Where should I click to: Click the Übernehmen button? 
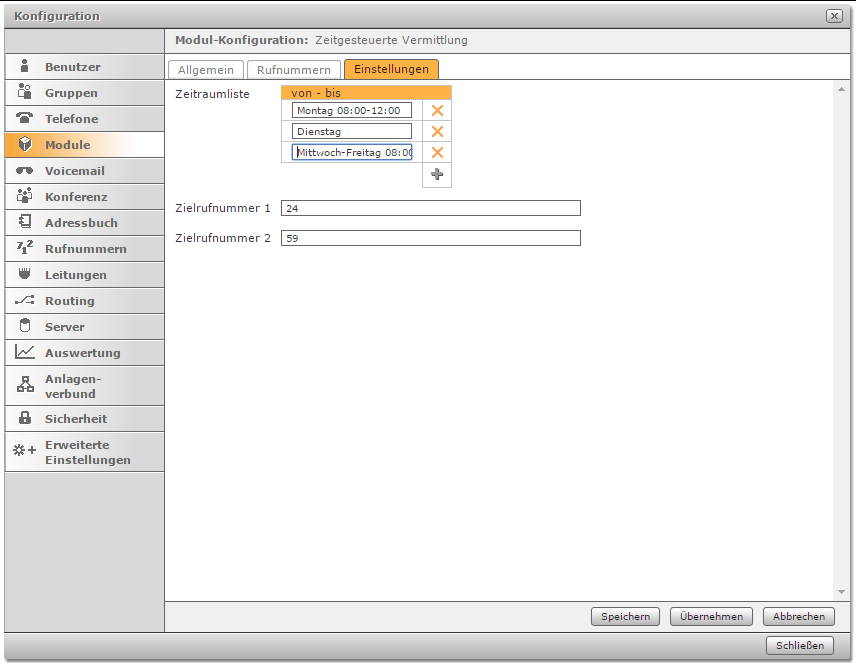point(711,617)
